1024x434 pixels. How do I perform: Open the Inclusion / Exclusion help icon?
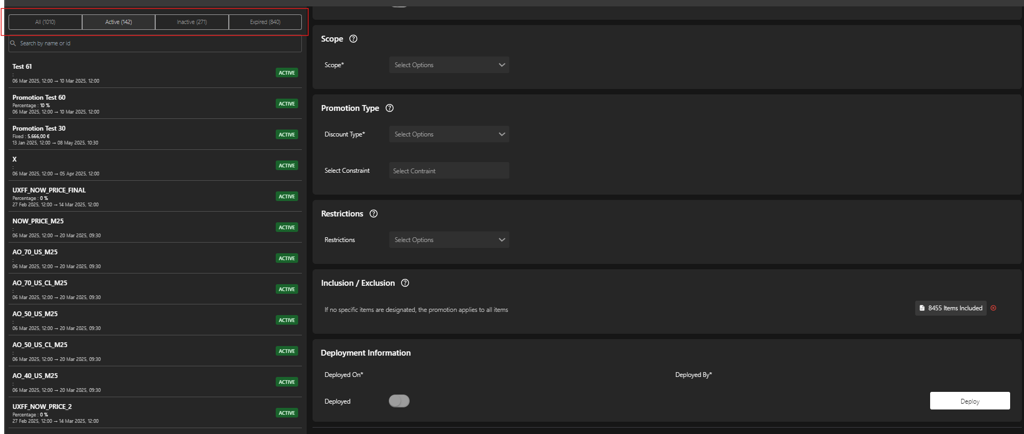click(x=405, y=283)
